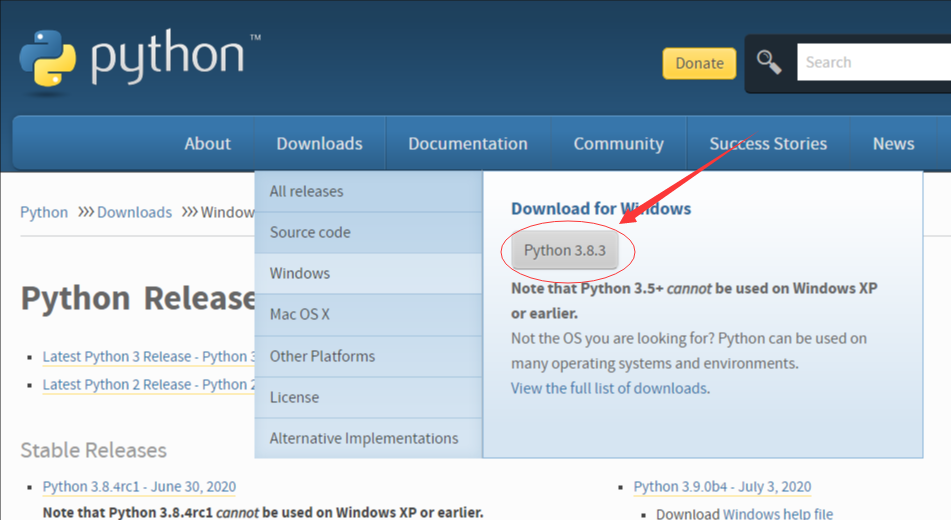
Task: Open the Downloads navigation menu
Action: point(319,143)
